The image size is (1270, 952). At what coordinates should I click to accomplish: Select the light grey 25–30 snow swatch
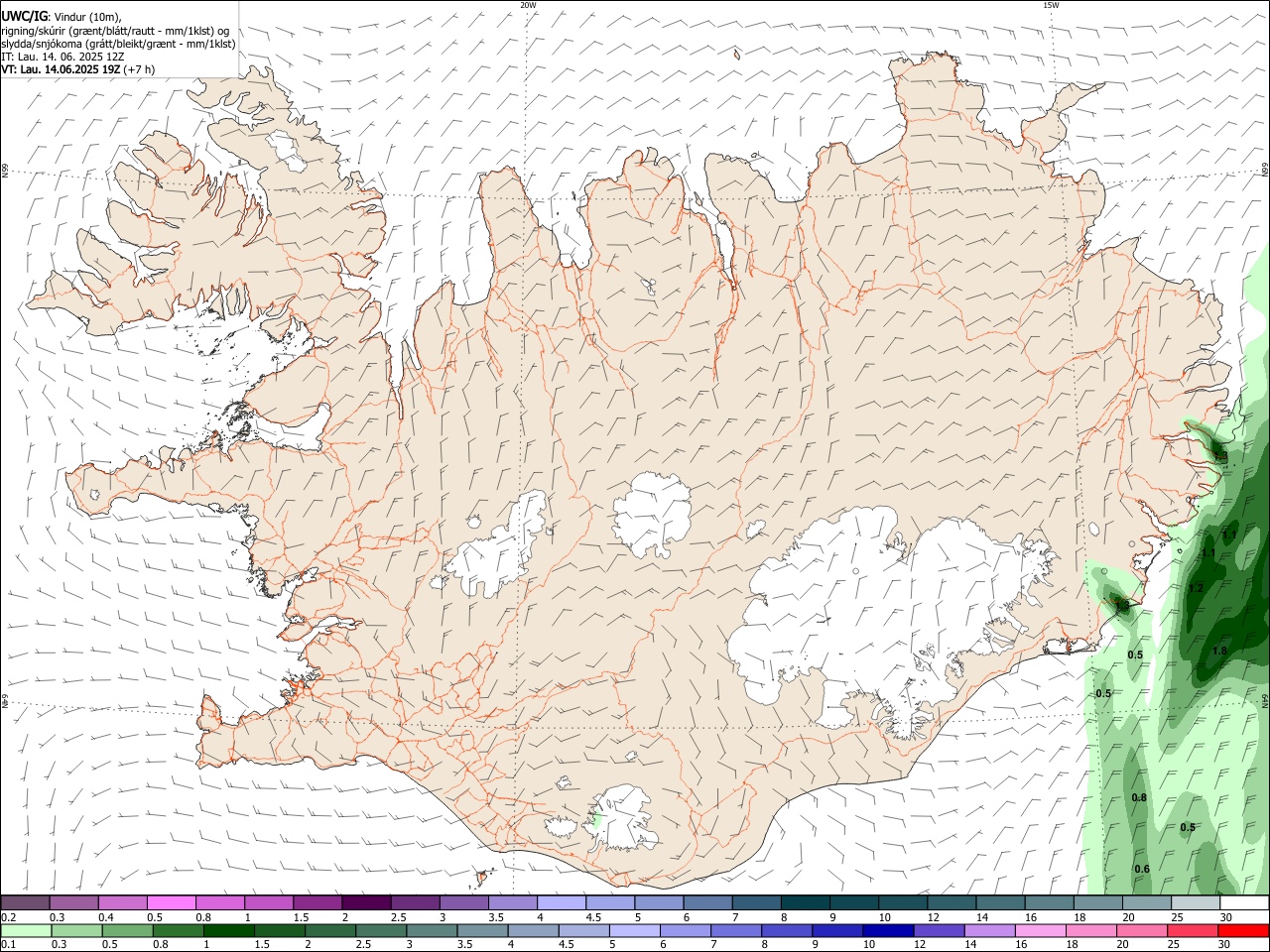point(1196,903)
